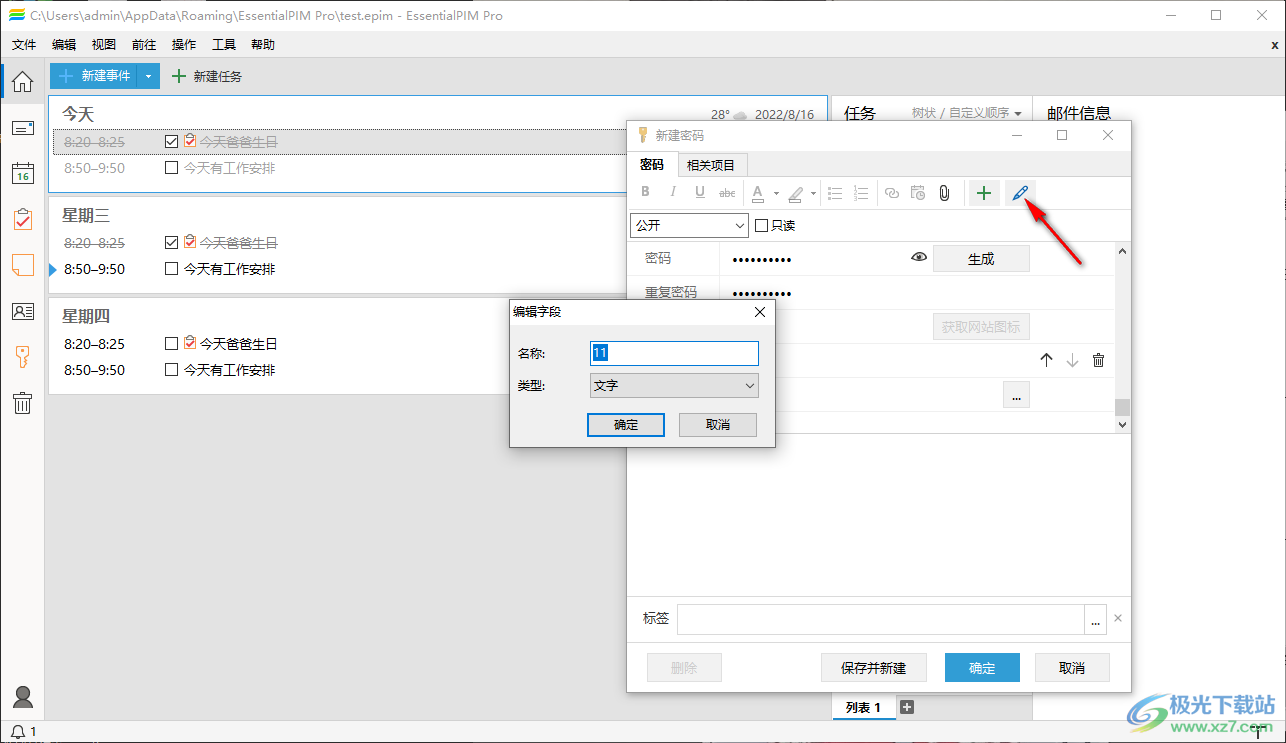Viewport: 1286px width, 743px height.
Task: Open the 公开 privacy dropdown
Action: pos(689,226)
